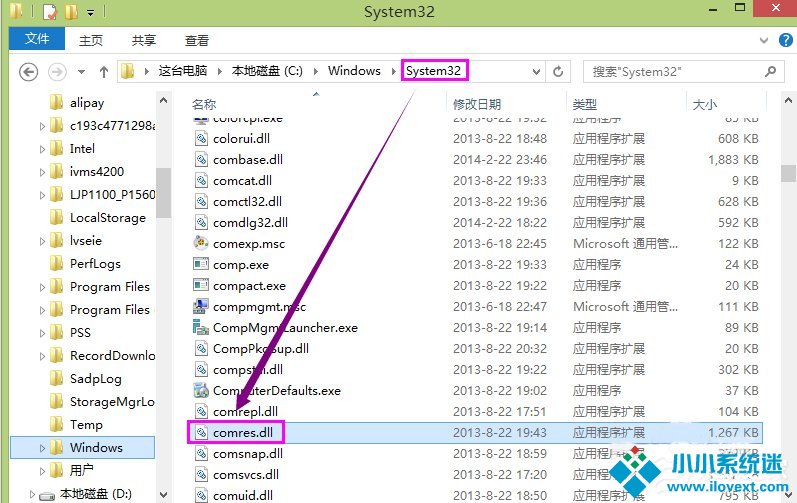The image size is (797, 503).
Task: Open the Help question mark icon
Action: pos(786,40)
